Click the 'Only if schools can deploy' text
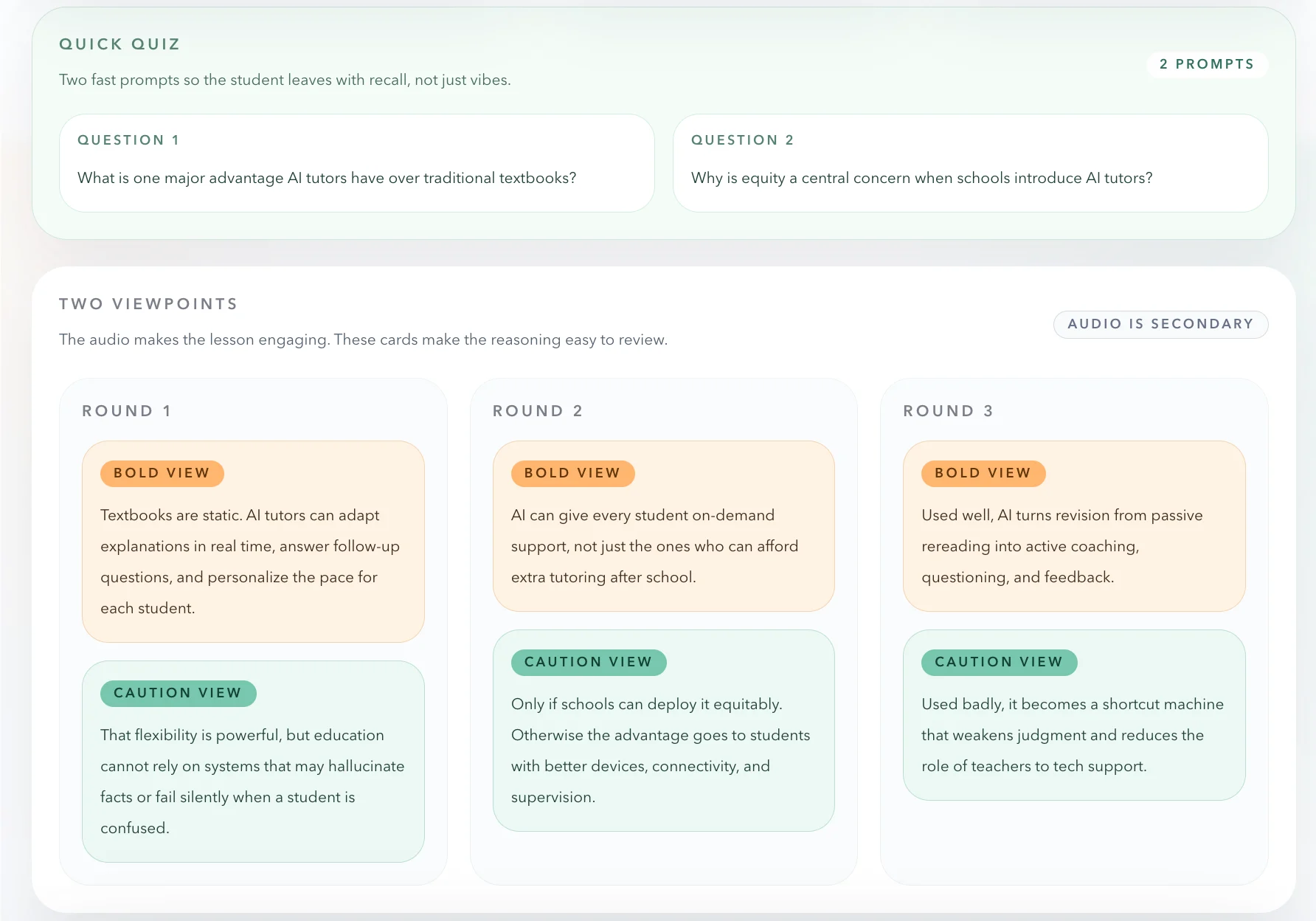Screen dimensions: 1316x921 (661, 751)
